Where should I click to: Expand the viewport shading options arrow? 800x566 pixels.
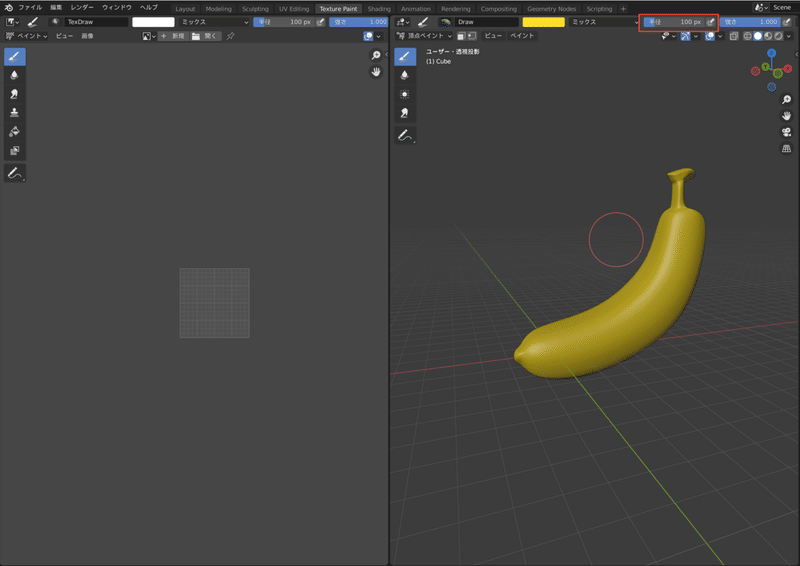click(x=789, y=36)
